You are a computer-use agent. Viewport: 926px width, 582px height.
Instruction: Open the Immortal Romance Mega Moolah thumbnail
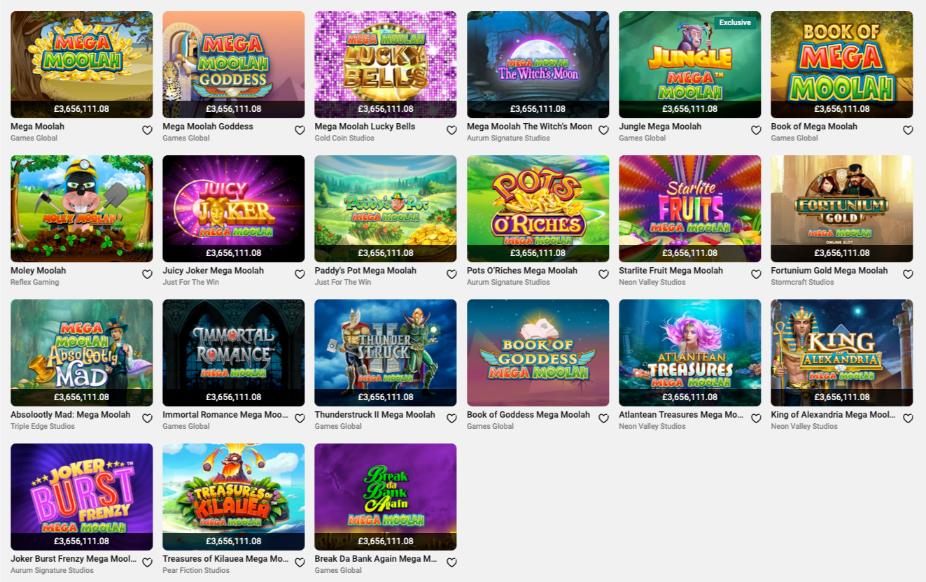tap(233, 352)
